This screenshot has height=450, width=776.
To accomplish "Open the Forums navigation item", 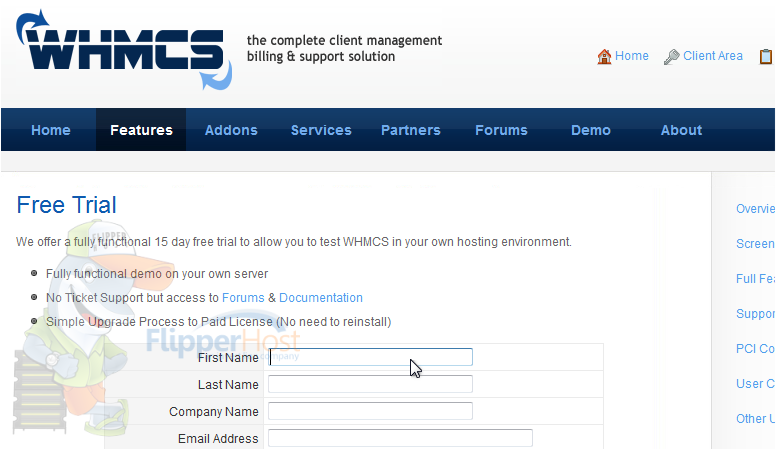I will point(501,130).
